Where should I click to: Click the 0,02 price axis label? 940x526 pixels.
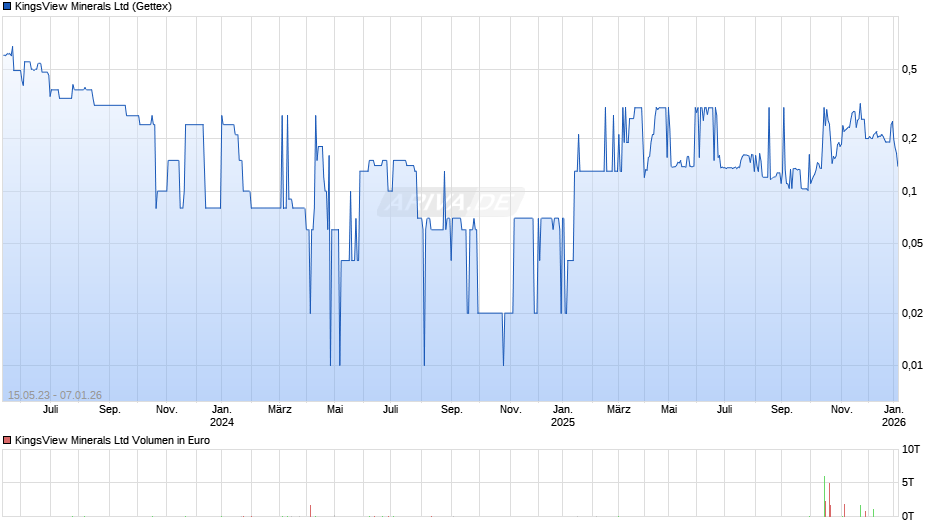[912, 313]
